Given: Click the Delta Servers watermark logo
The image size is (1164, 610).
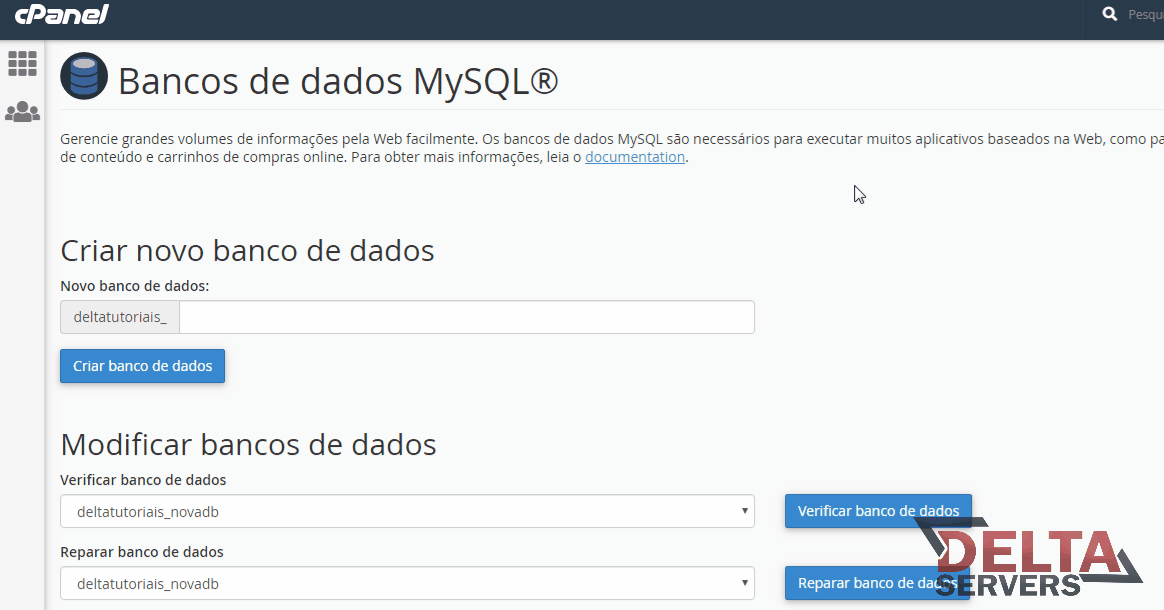Looking at the screenshot, I should click(1030, 562).
